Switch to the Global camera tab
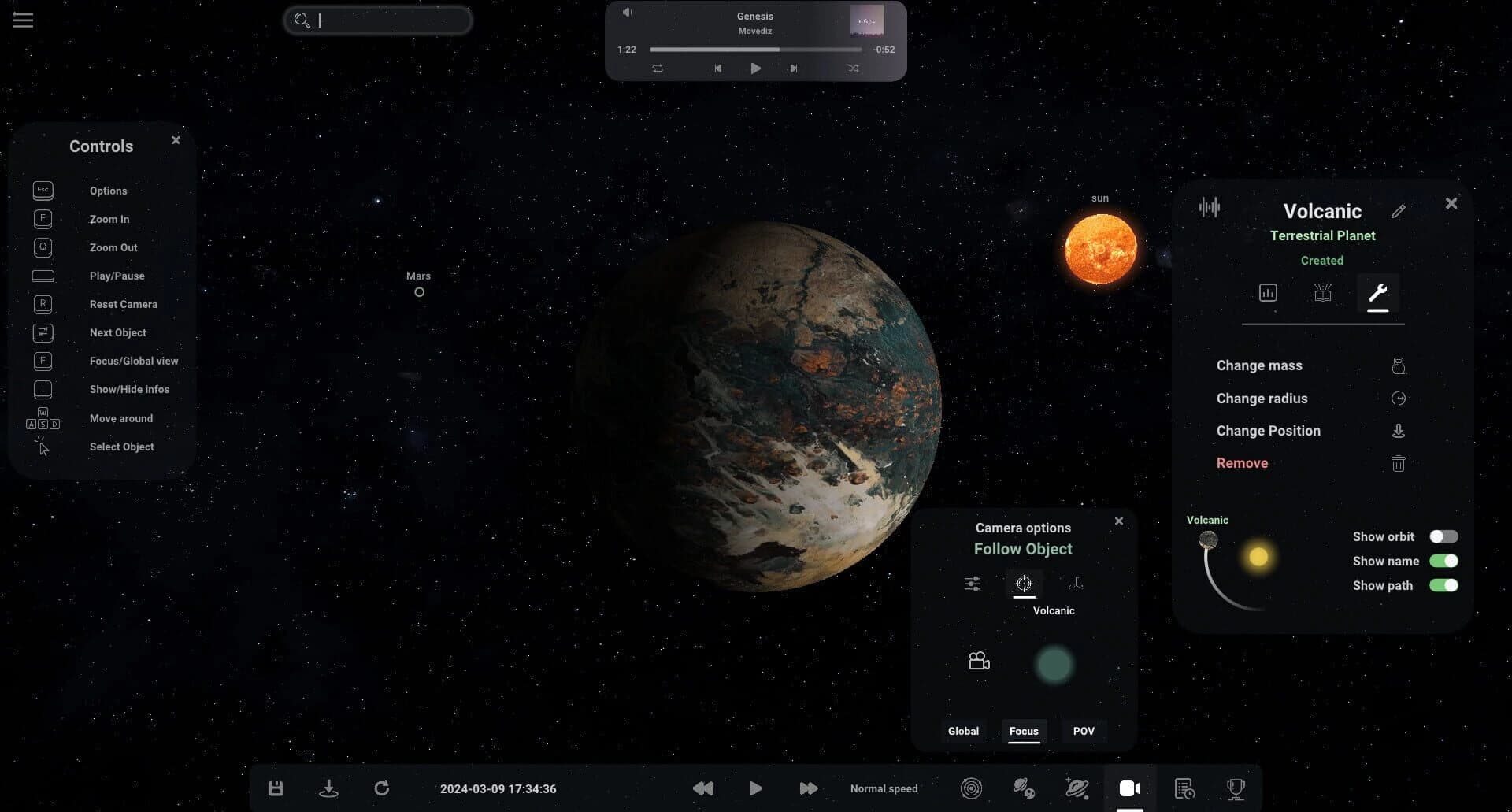 963,731
